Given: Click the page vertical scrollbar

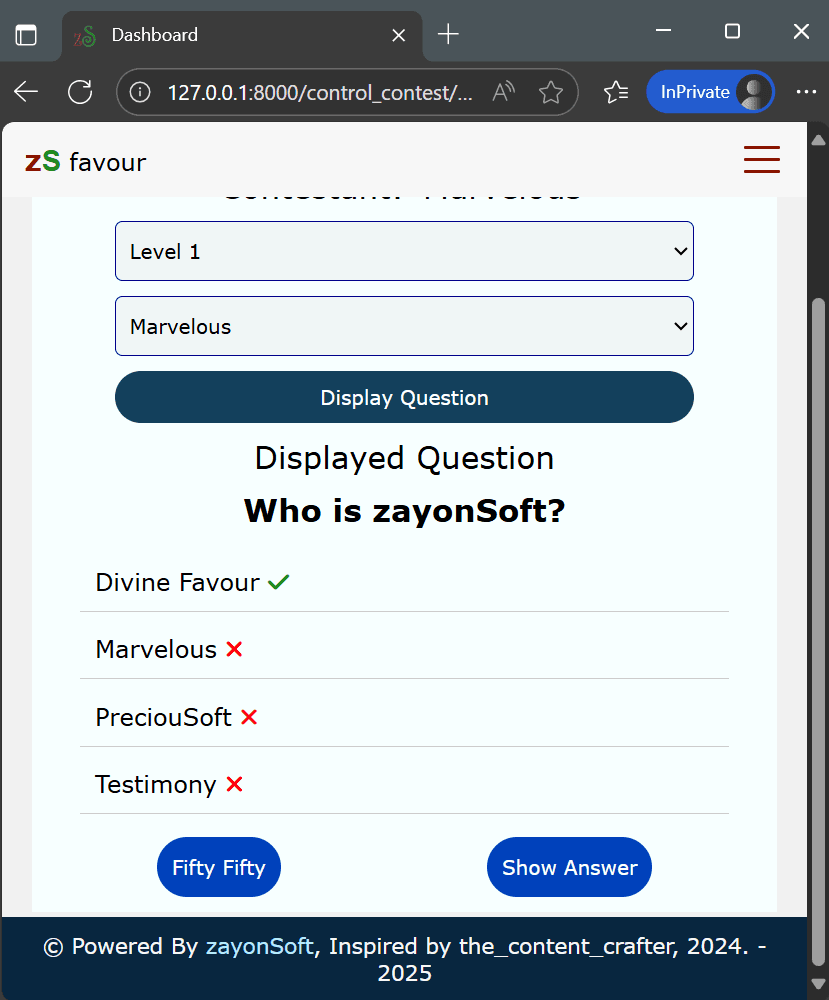Looking at the screenshot, I should click(x=818, y=600).
